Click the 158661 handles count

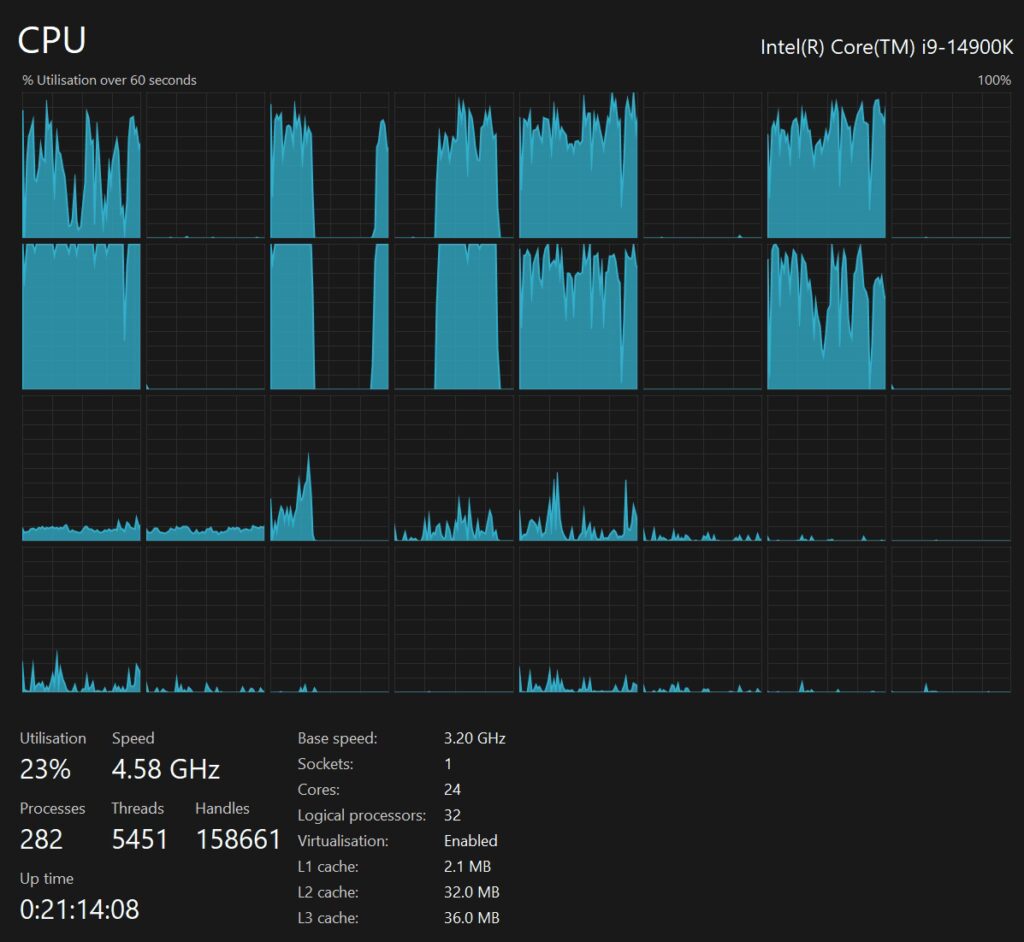coord(238,839)
